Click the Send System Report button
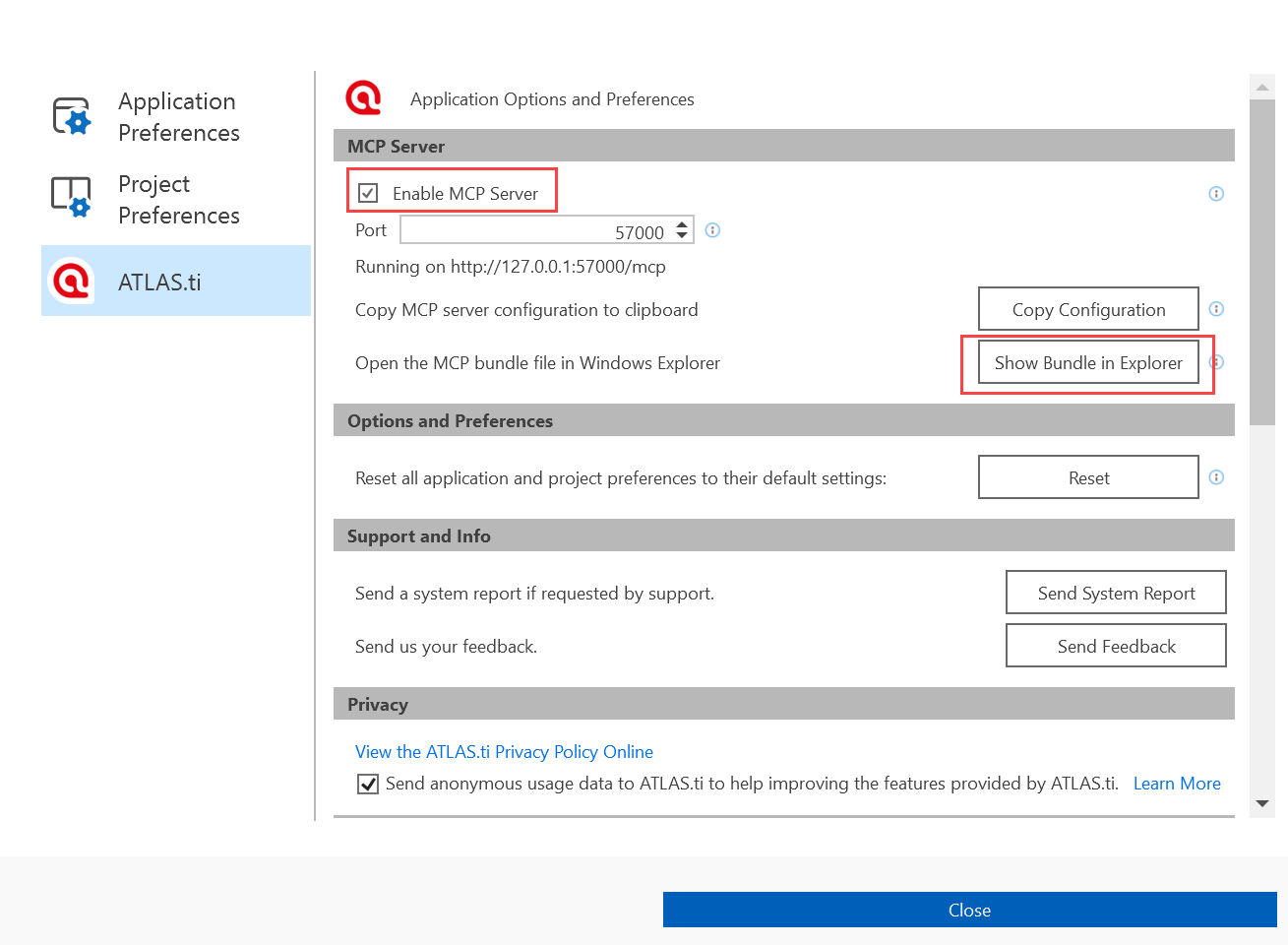Screen dimensions: 1288x945 1116,593
